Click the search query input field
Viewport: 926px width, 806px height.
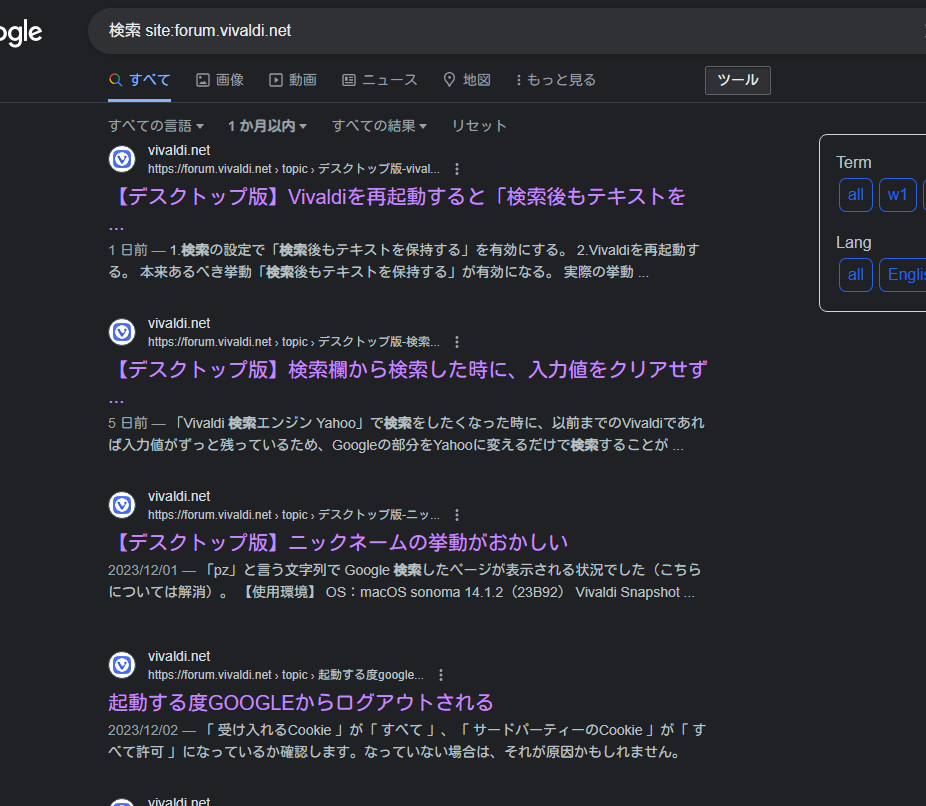point(507,31)
